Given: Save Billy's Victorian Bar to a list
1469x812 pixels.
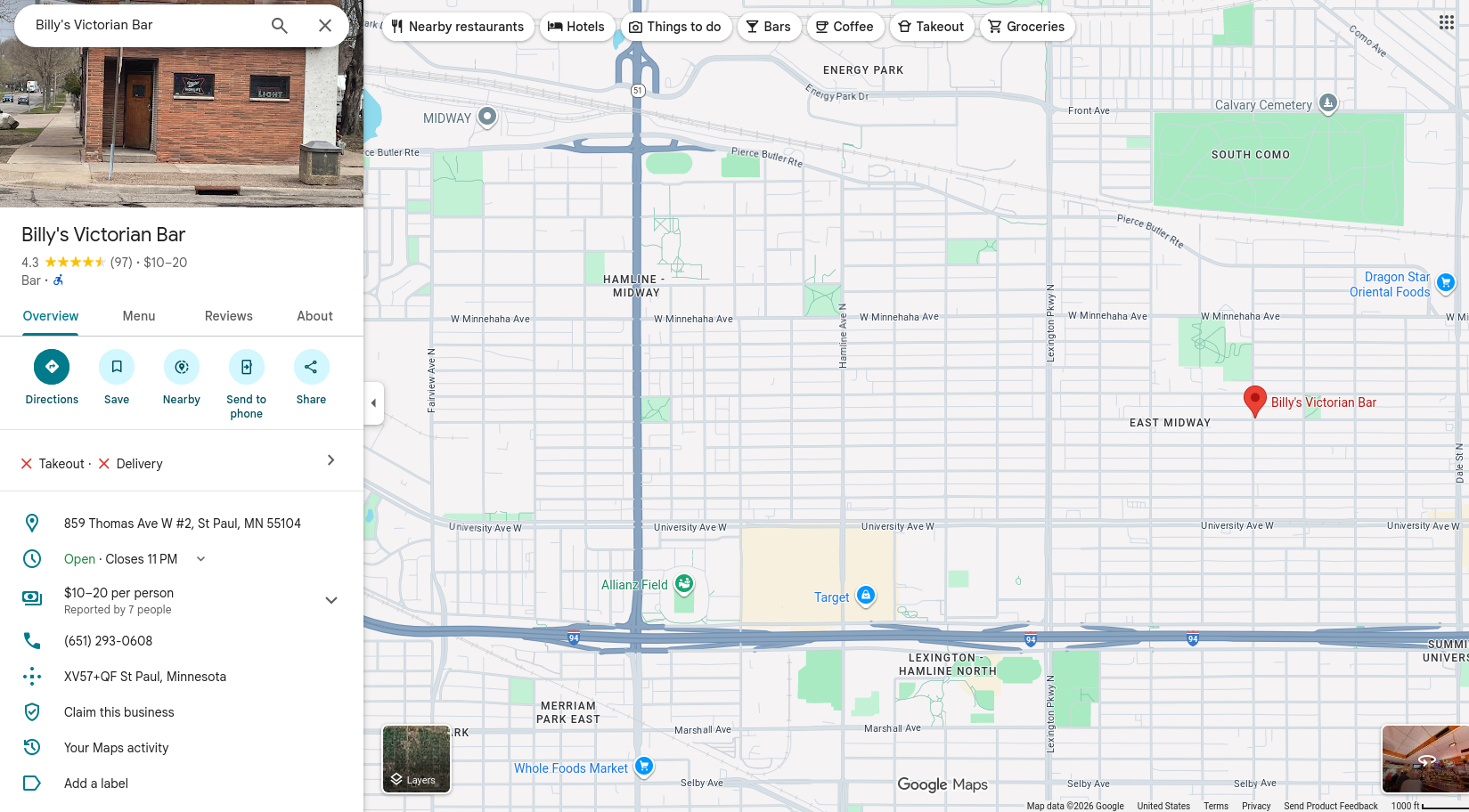Looking at the screenshot, I should point(117,367).
